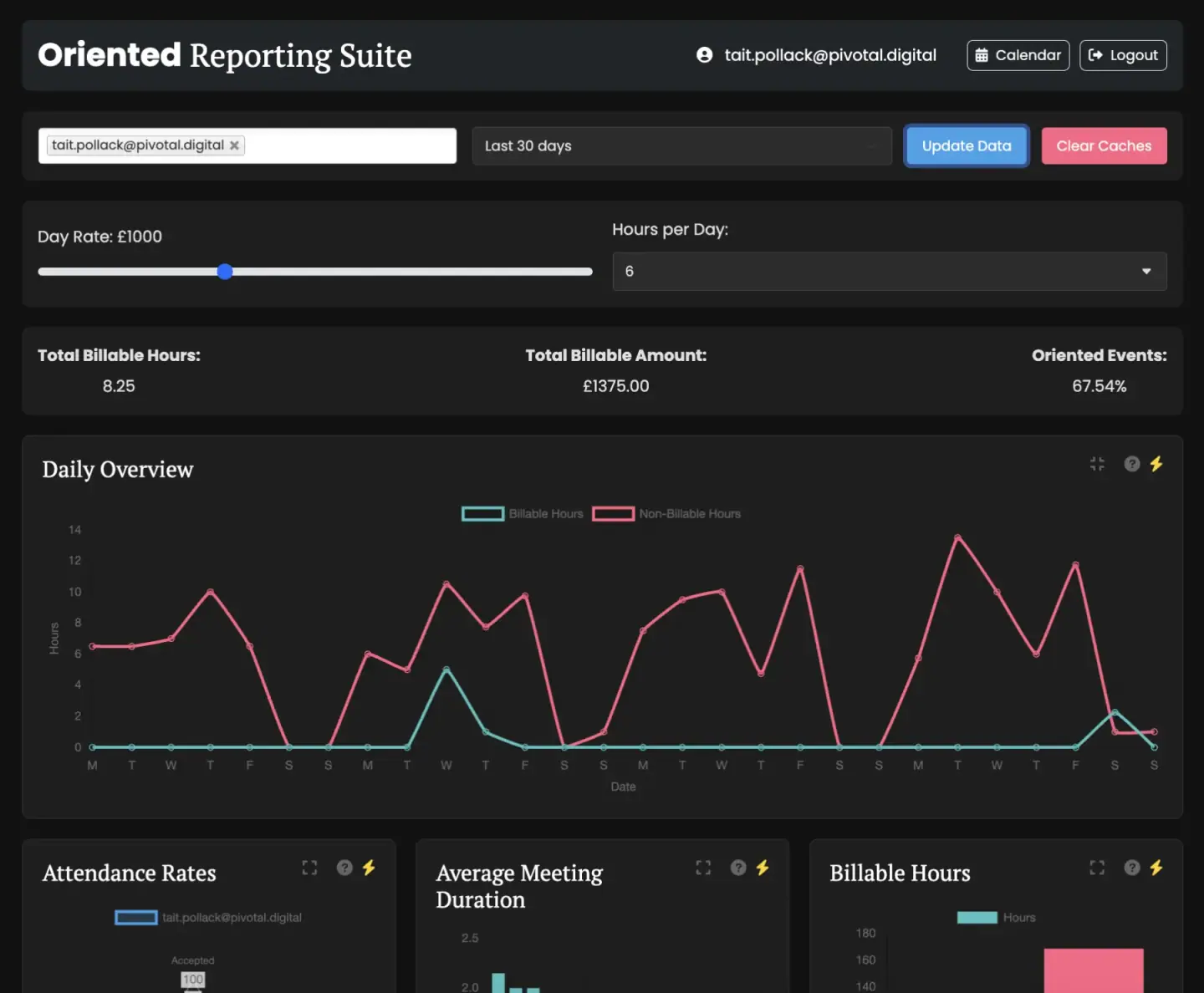Click the Oriented Reporting Suite title
Viewport: 1204px width, 993px height.
(x=225, y=55)
